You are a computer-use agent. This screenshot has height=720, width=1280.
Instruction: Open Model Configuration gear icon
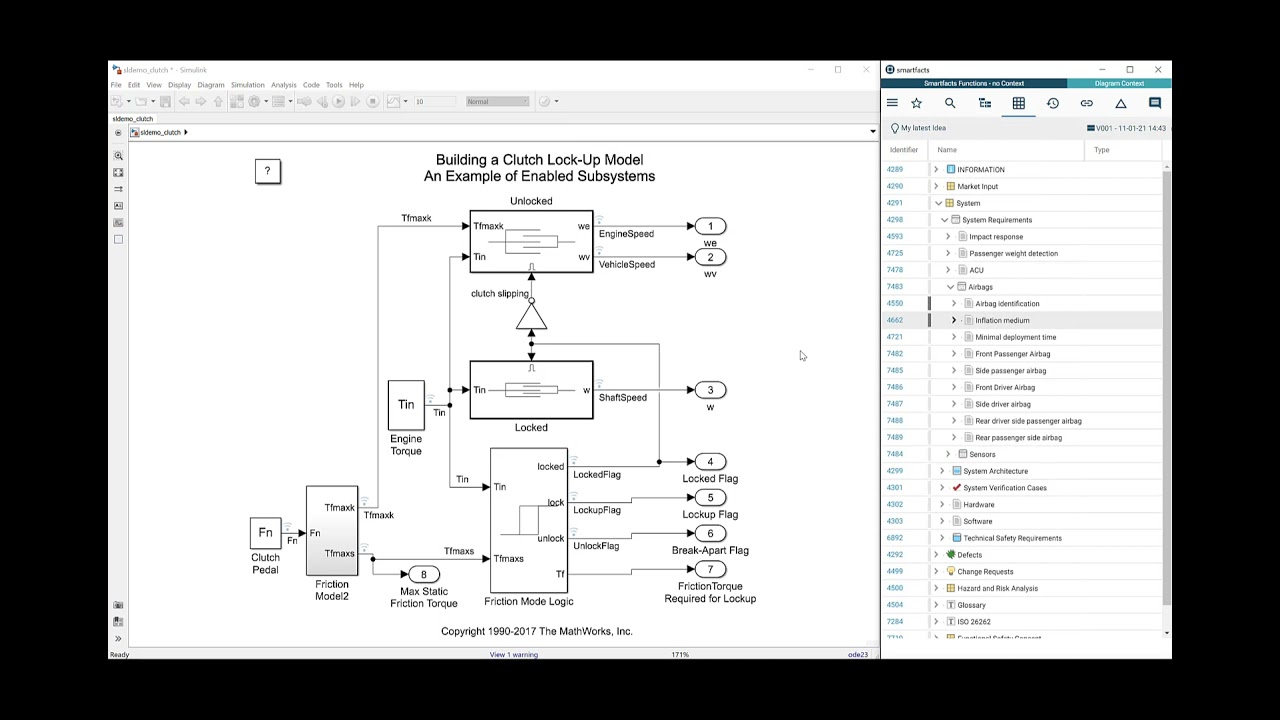click(254, 101)
